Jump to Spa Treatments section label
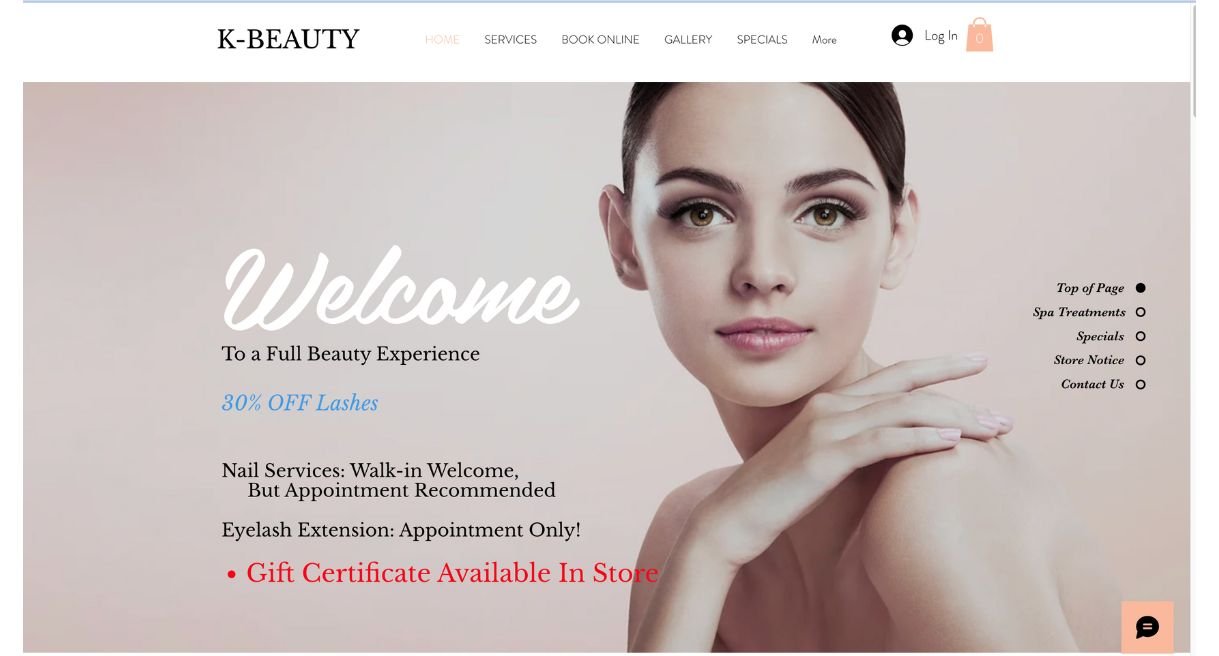The height and width of the screenshot is (656, 1219). (x=1079, y=312)
